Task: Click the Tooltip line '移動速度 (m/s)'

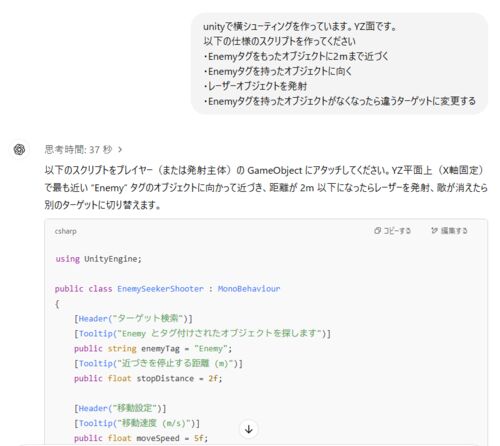Action: pyautogui.click(x=137, y=423)
